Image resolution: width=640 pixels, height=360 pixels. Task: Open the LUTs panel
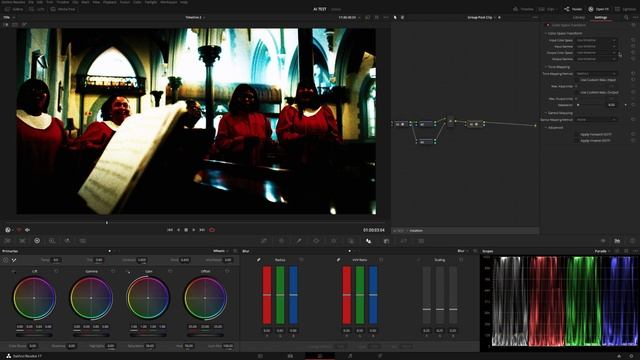(x=37, y=9)
